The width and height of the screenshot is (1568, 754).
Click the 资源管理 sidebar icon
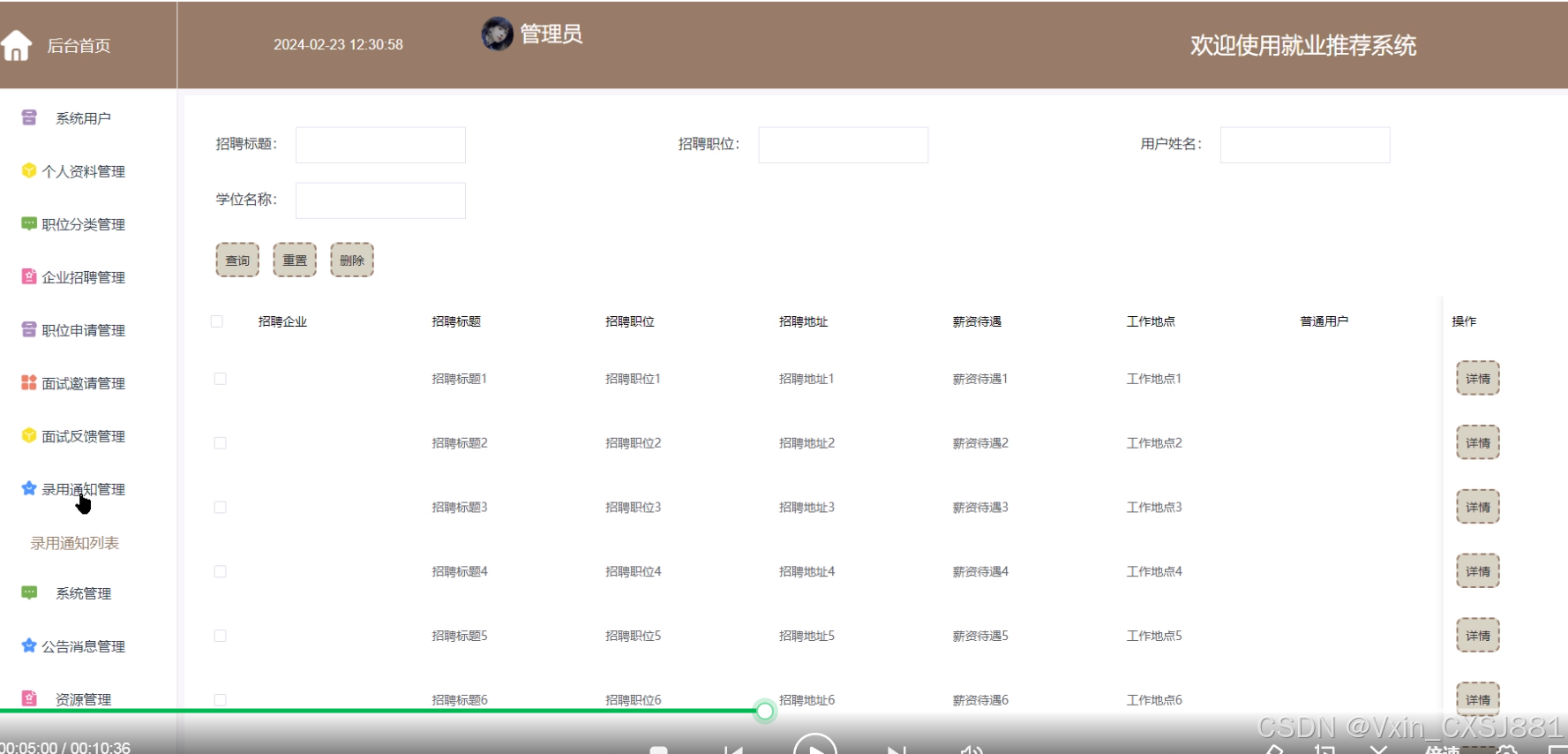point(29,698)
